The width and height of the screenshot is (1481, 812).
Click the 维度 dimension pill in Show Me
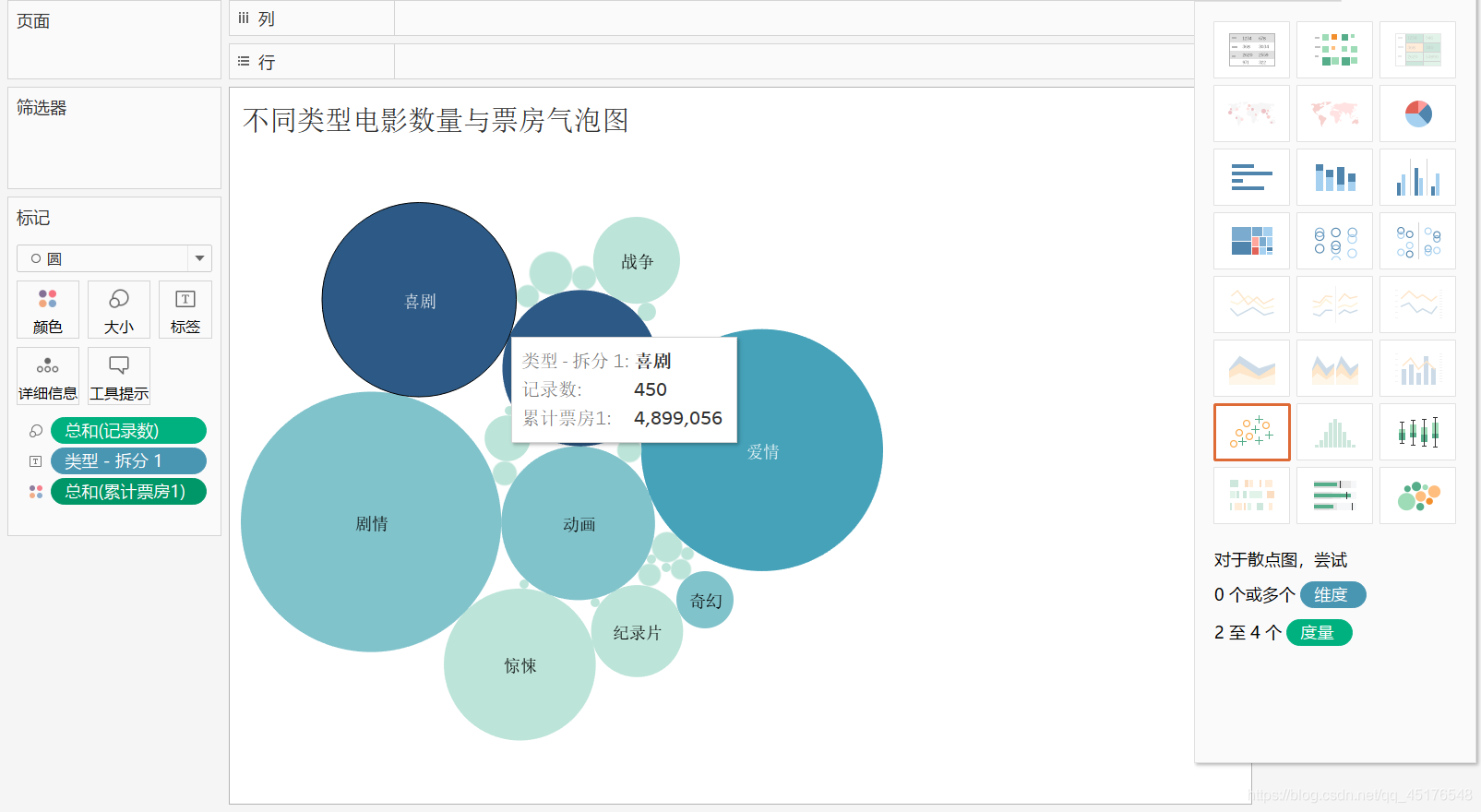[1332, 595]
